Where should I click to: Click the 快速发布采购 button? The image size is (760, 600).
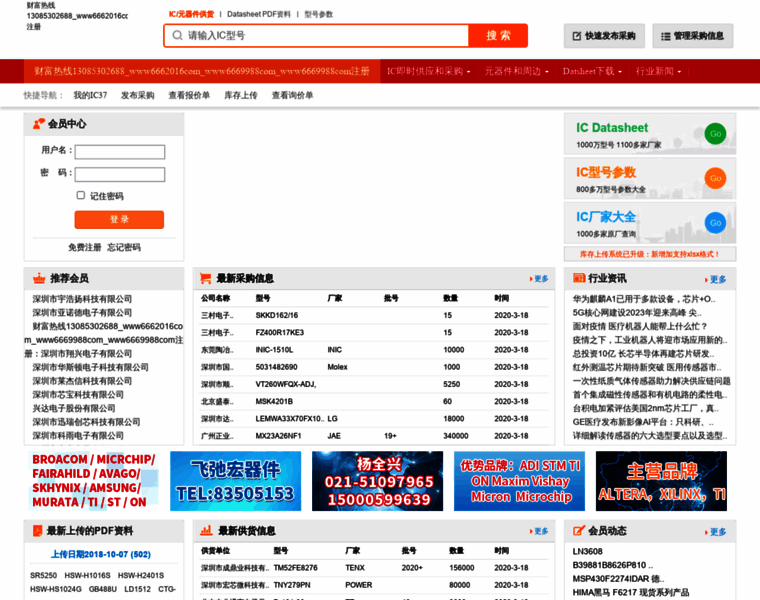[x=604, y=36]
